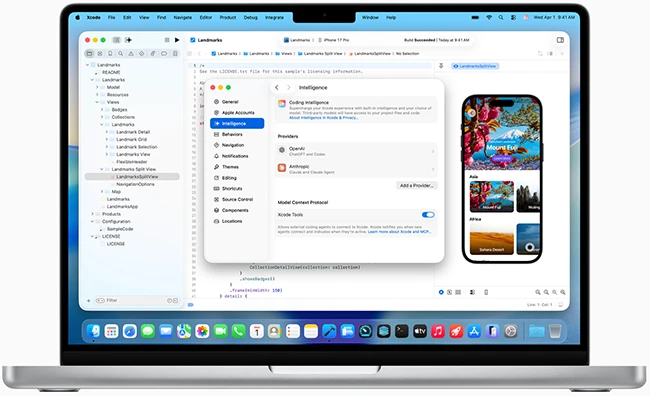Open the Editor menu

point(206,17)
